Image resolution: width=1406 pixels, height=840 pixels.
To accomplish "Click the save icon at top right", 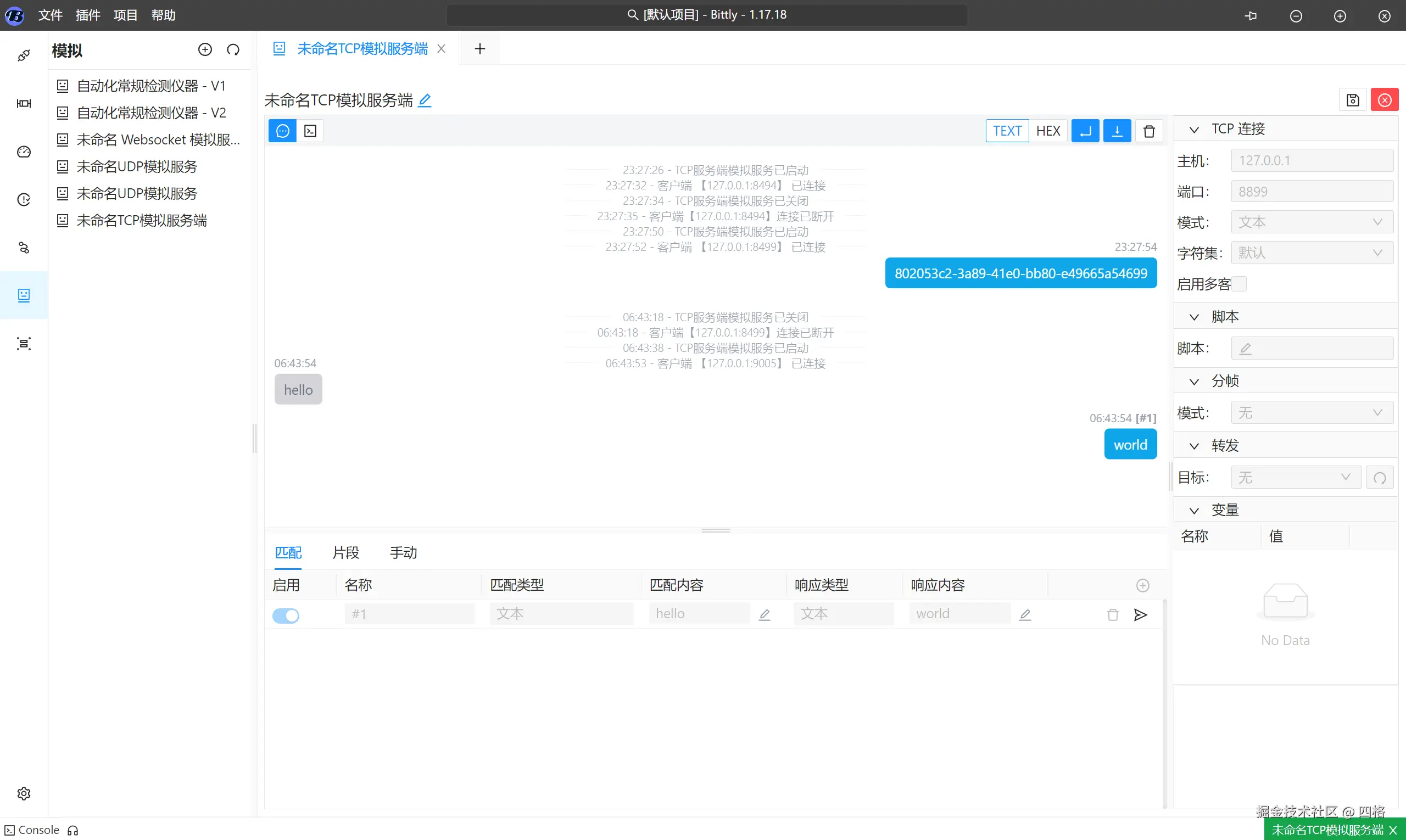I will (x=1352, y=100).
